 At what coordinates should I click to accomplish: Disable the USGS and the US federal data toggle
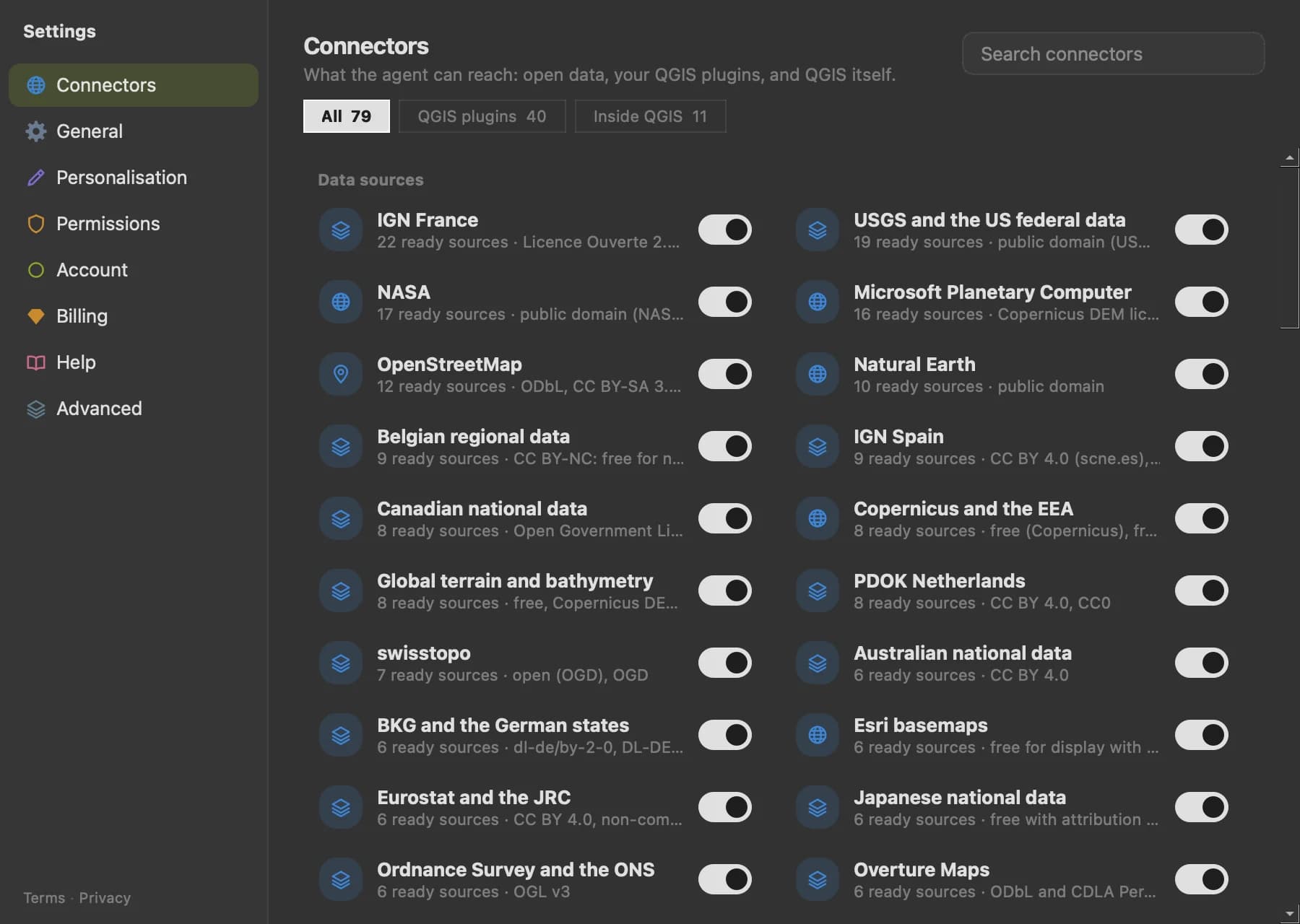coord(1202,230)
